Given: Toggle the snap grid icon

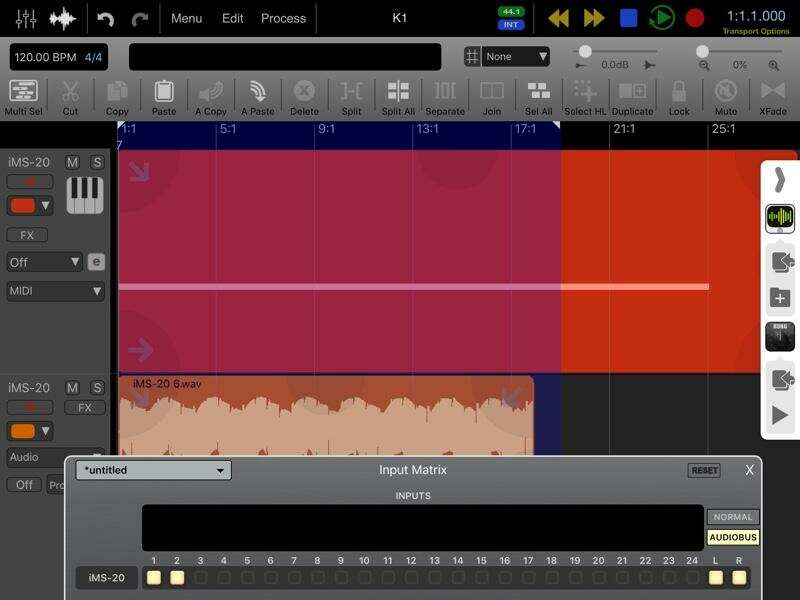Looking at the screenshot, I should coord(472,57).
